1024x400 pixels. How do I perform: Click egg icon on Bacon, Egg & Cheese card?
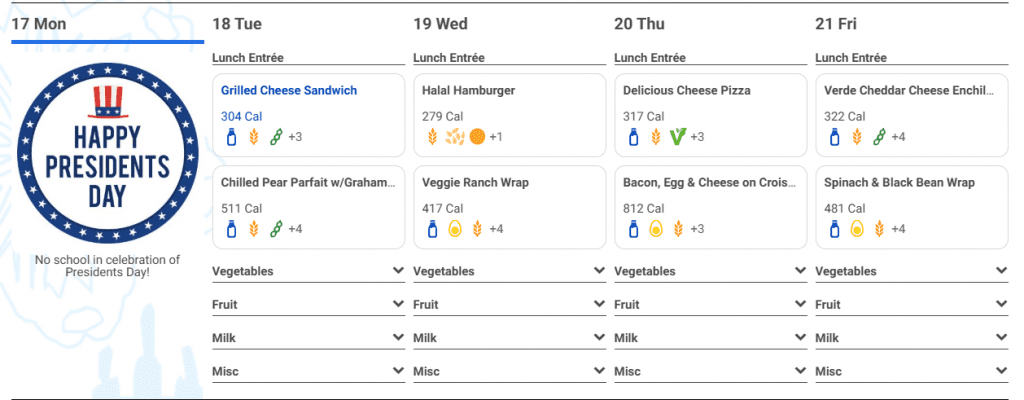tap(656, 229)
